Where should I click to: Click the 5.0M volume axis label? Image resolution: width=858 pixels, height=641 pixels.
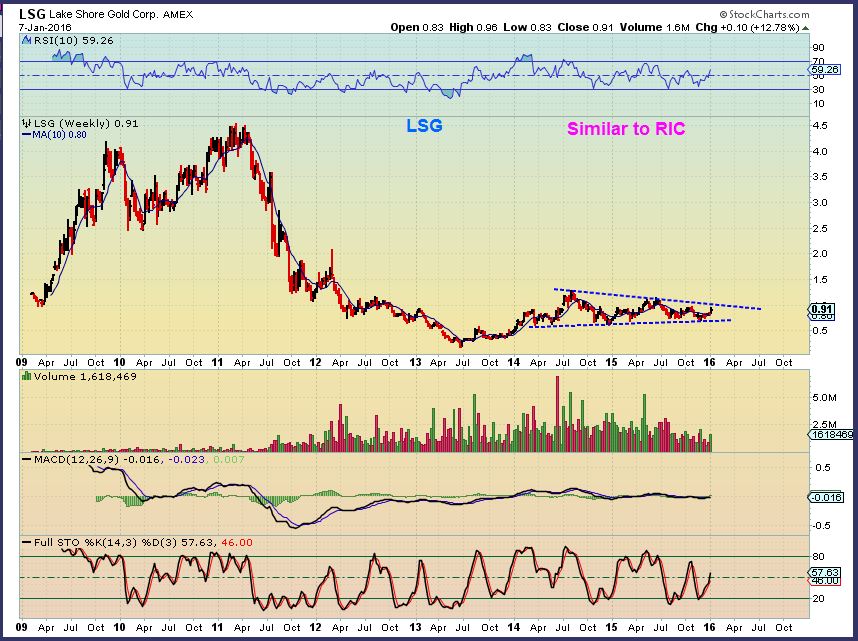pos(824,398)
